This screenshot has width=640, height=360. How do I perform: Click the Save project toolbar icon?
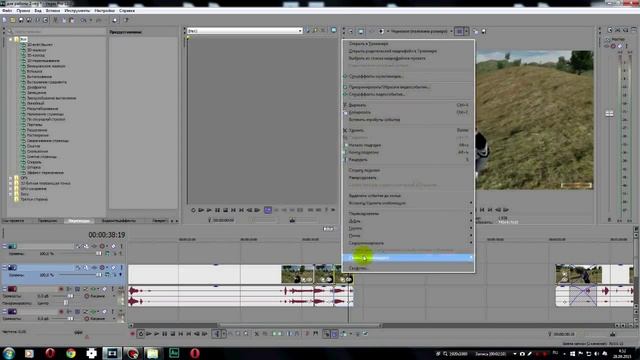(21, 20)
